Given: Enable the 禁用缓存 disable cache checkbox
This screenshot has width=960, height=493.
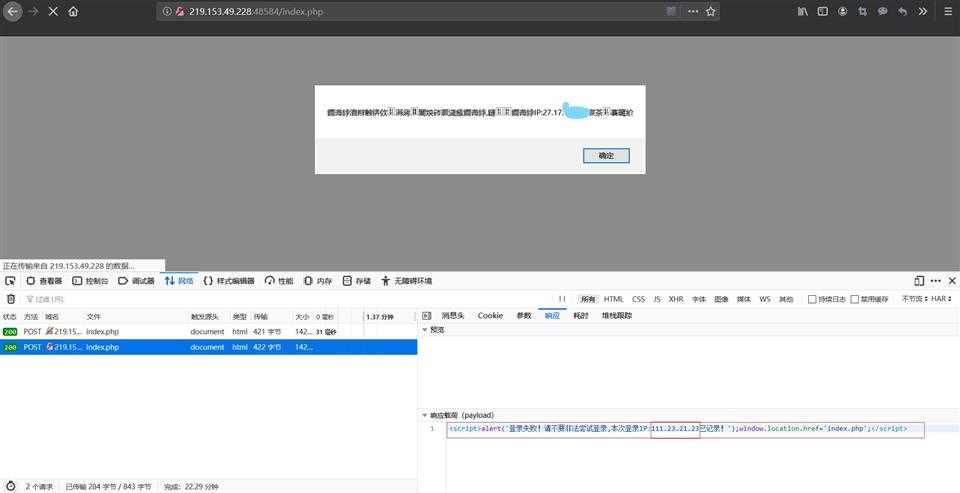Looking at the screenshot, I should [855, 299].
